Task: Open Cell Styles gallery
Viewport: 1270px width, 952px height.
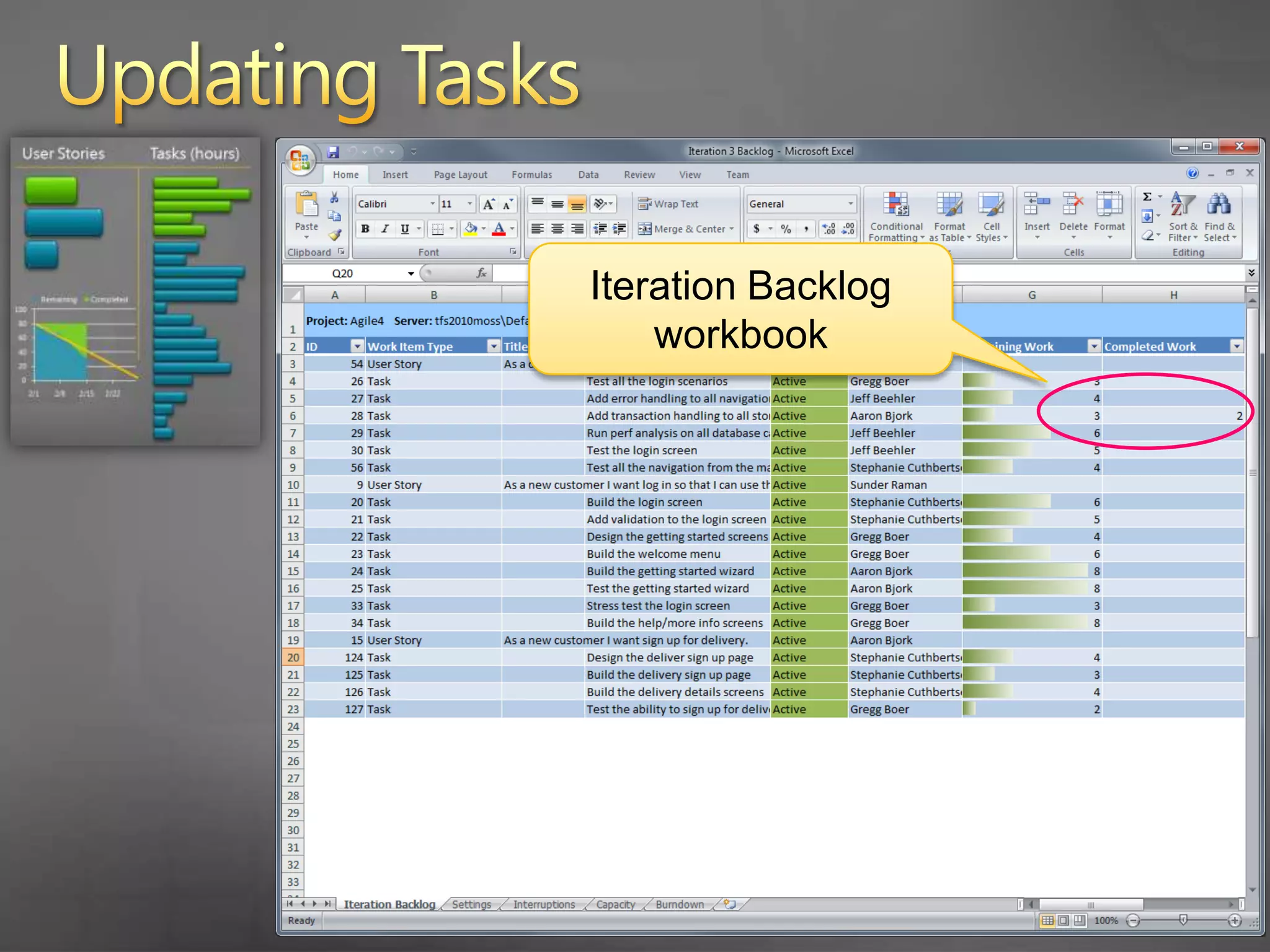Action: 991,216
